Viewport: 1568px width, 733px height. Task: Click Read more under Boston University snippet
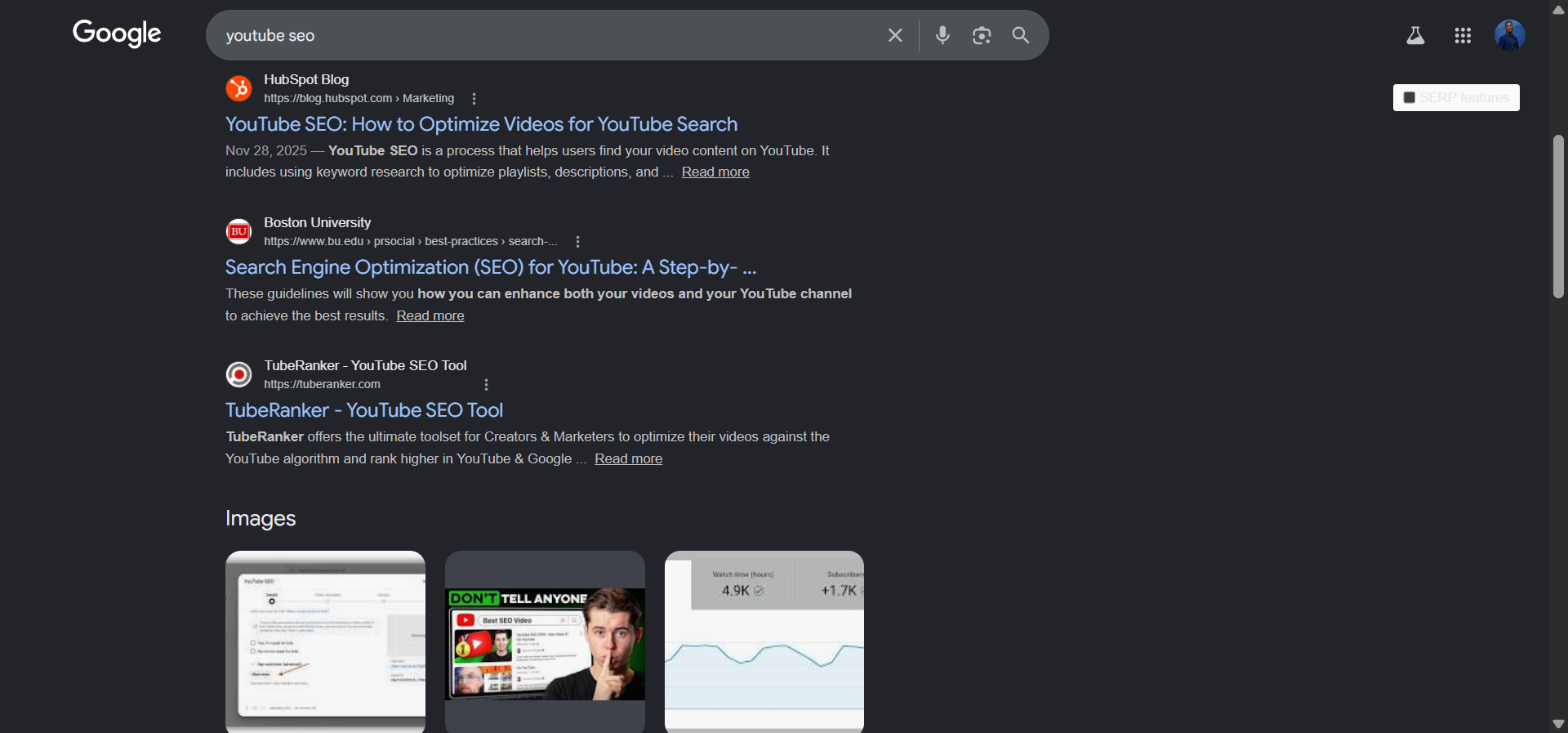pyautogui.click(x=430, y=316)
